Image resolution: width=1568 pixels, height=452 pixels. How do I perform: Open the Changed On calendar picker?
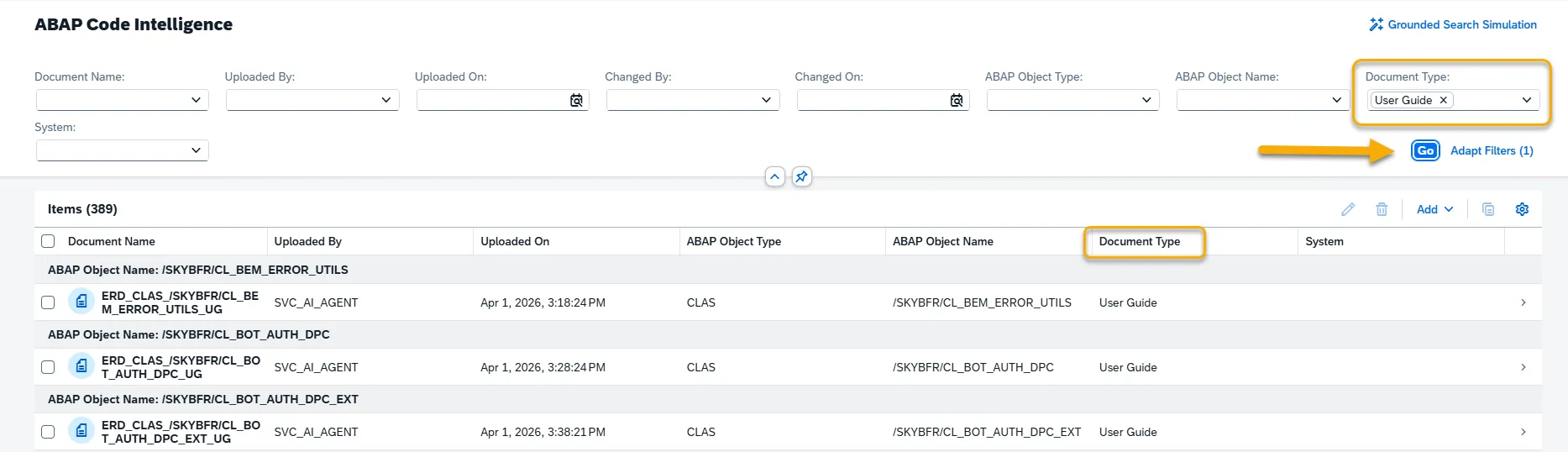(957, 100)
